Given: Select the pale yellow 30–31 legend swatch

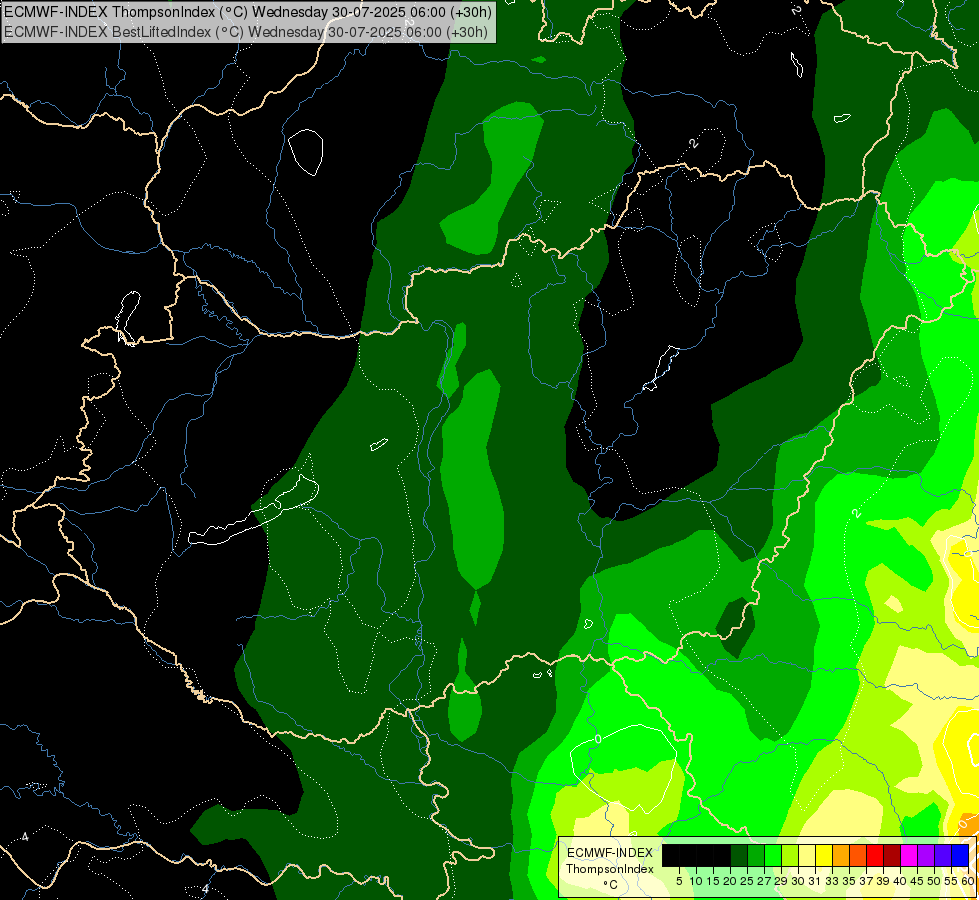Looking at the screenshot, I should [x=807, y=855].
